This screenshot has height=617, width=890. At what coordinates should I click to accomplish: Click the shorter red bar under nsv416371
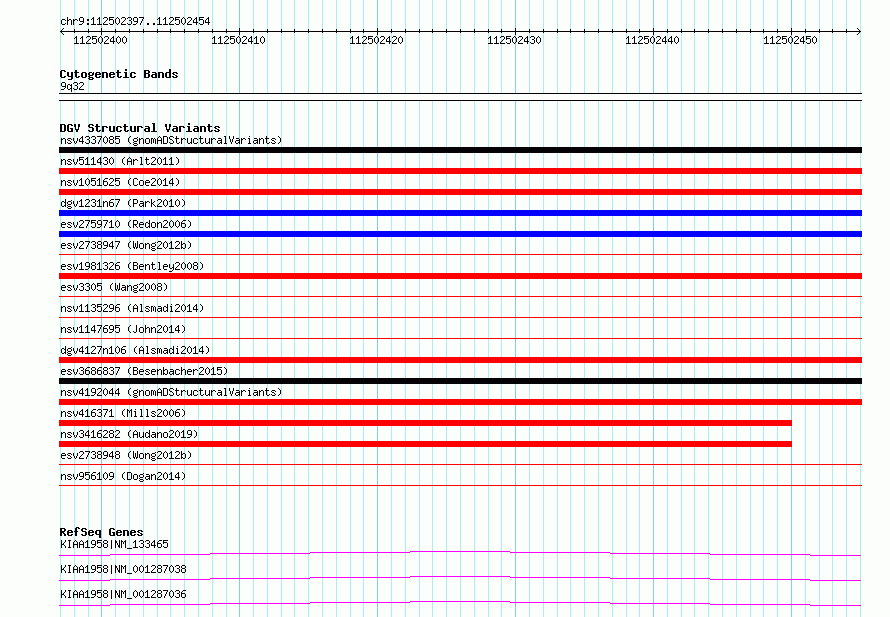425,423
